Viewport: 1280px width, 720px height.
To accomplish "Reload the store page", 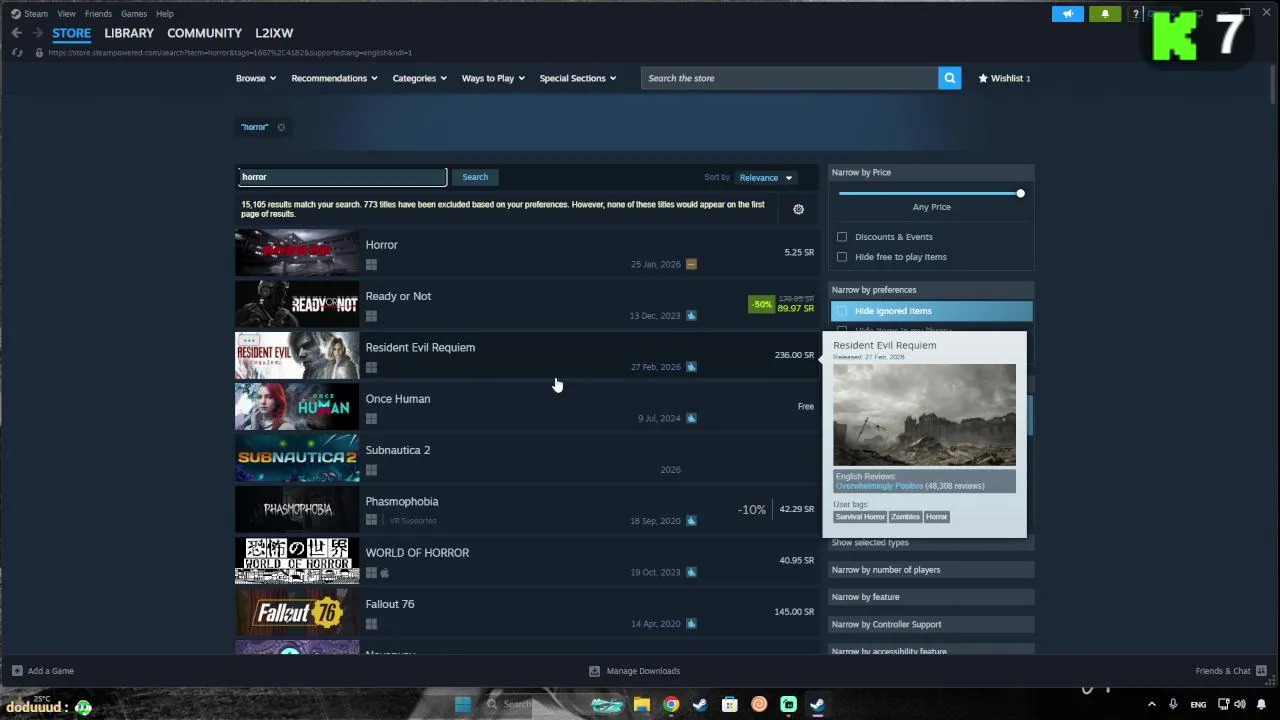I will point(17,53).
